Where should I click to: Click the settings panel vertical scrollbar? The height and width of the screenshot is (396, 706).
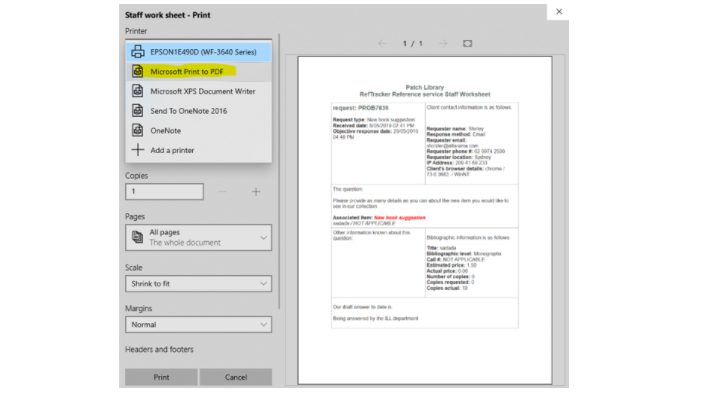[x=279, y=171]
